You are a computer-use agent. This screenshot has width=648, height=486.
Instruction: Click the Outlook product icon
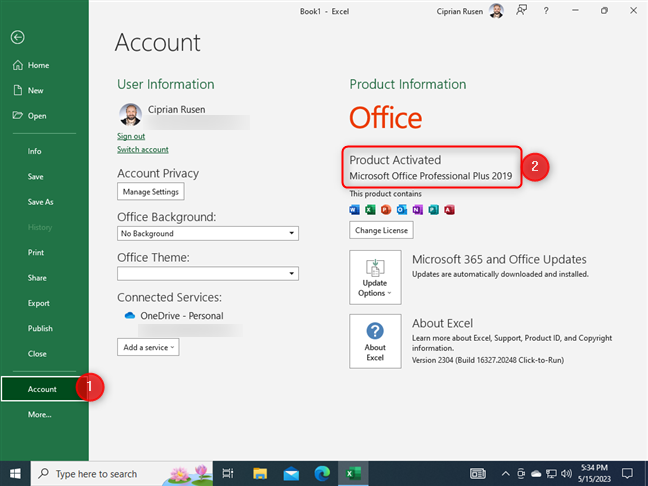pyautogui.click(x=402, y=210)
